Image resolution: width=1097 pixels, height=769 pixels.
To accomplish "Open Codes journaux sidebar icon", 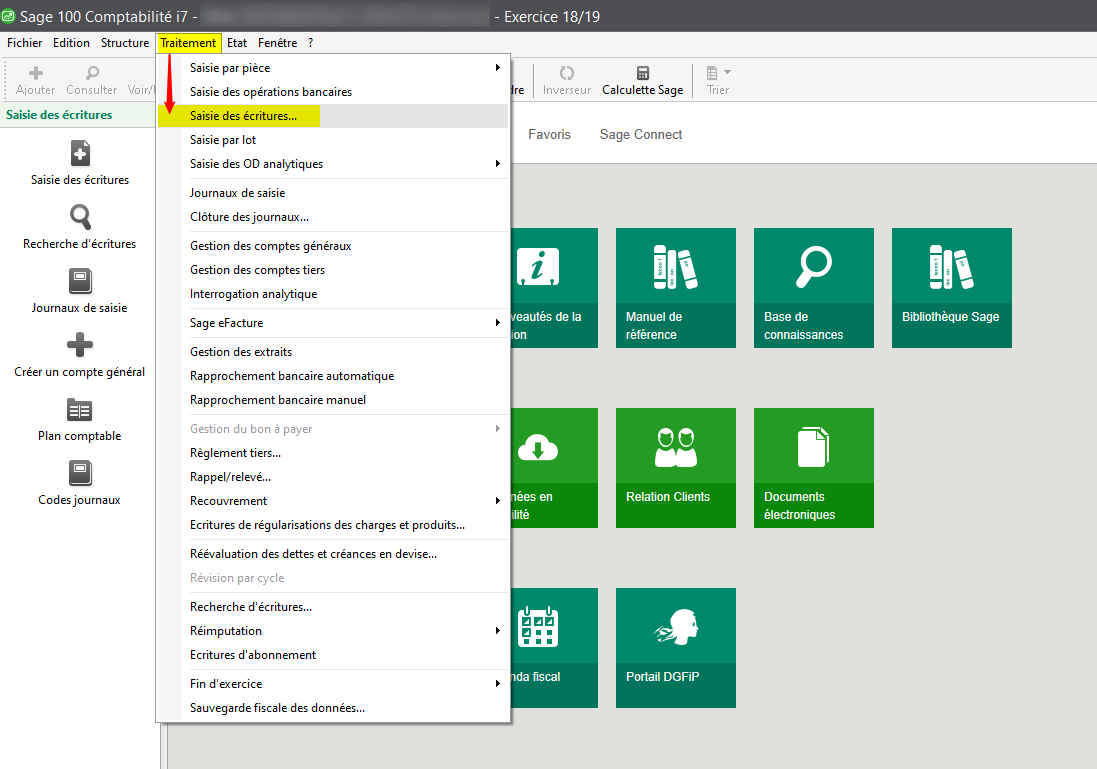I will pyautogui.click(x=80, y=473).
